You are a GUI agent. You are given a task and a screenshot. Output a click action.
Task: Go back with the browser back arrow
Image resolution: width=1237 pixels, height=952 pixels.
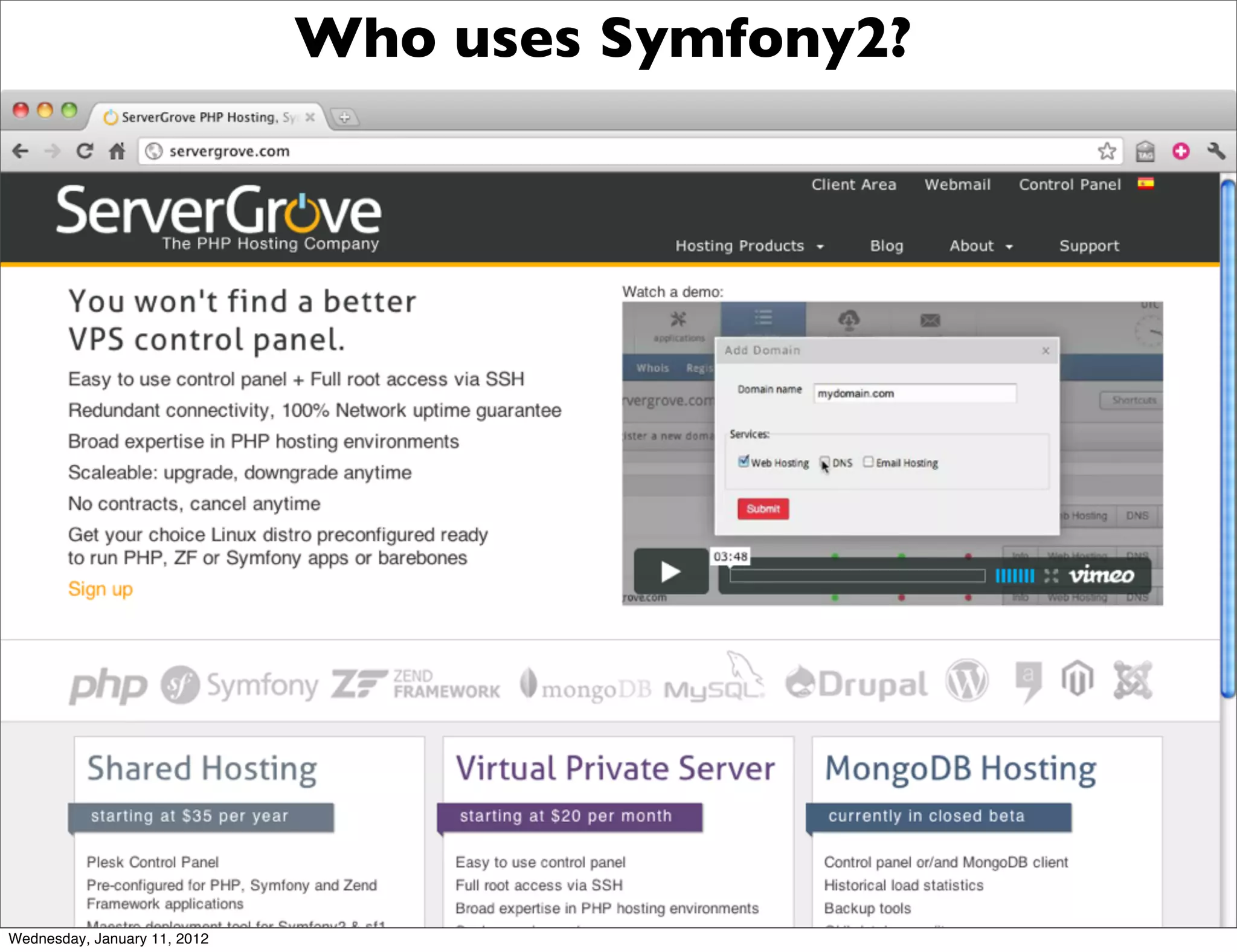pyautogui.click(x=21, y=151)
